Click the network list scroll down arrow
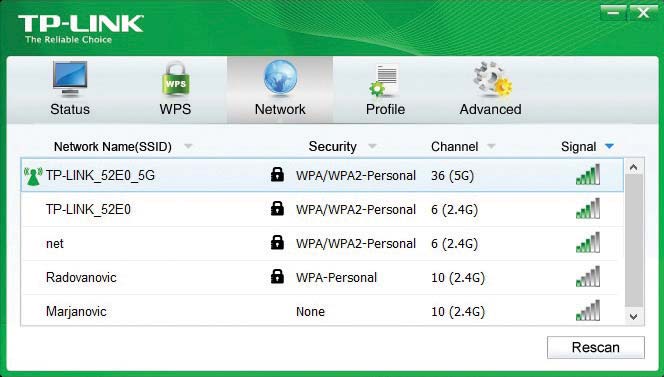The height and width of the screenshot is (377, 664). 634,316
